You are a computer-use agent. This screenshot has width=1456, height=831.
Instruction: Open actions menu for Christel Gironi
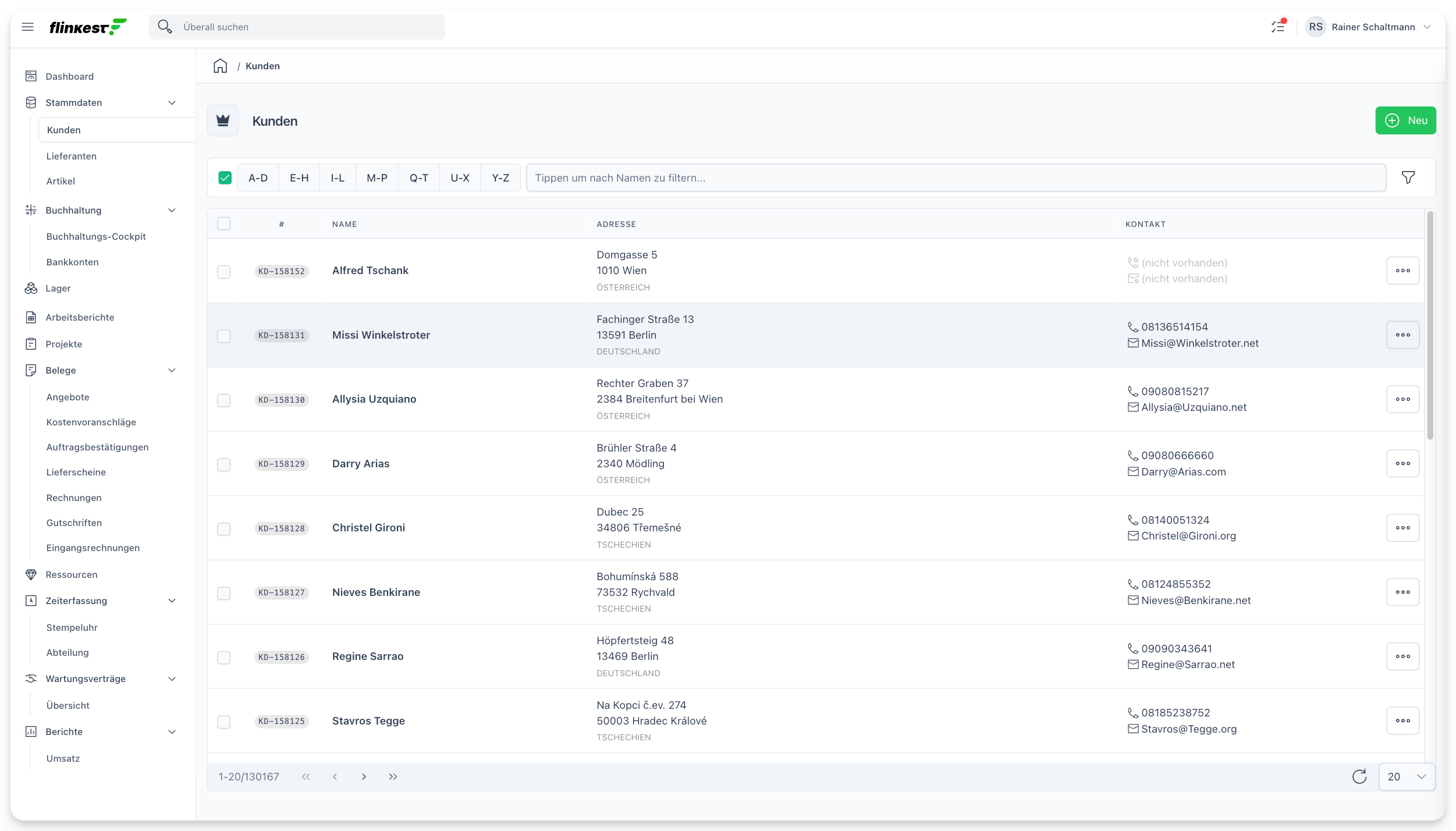pyautogui.click(x=1402, y=528)
